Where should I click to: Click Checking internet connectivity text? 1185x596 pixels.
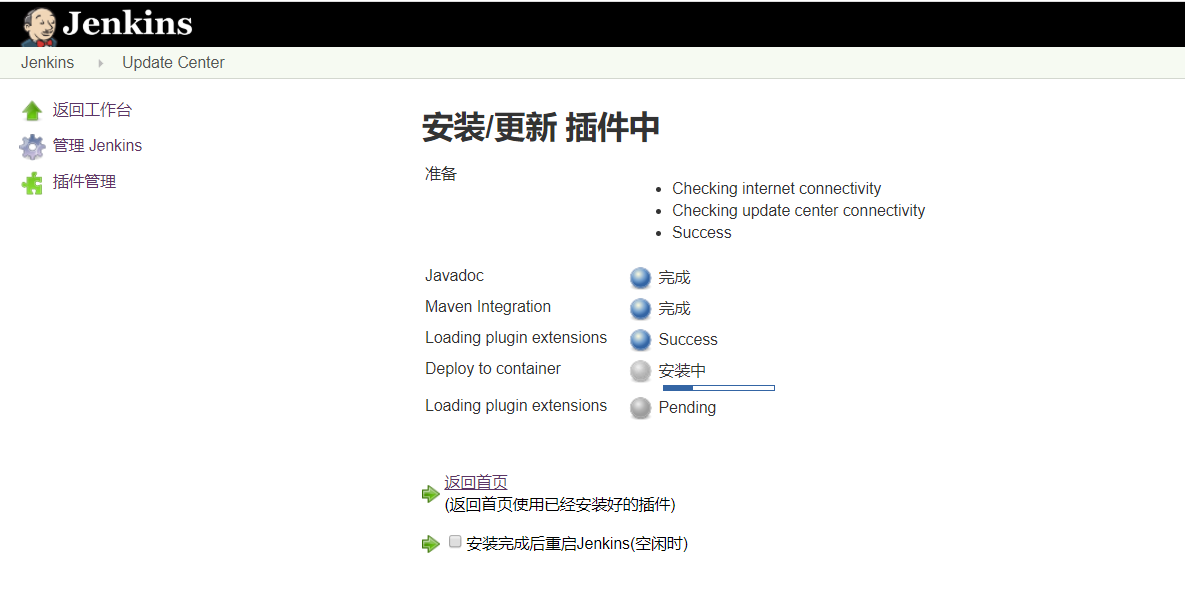776,189
